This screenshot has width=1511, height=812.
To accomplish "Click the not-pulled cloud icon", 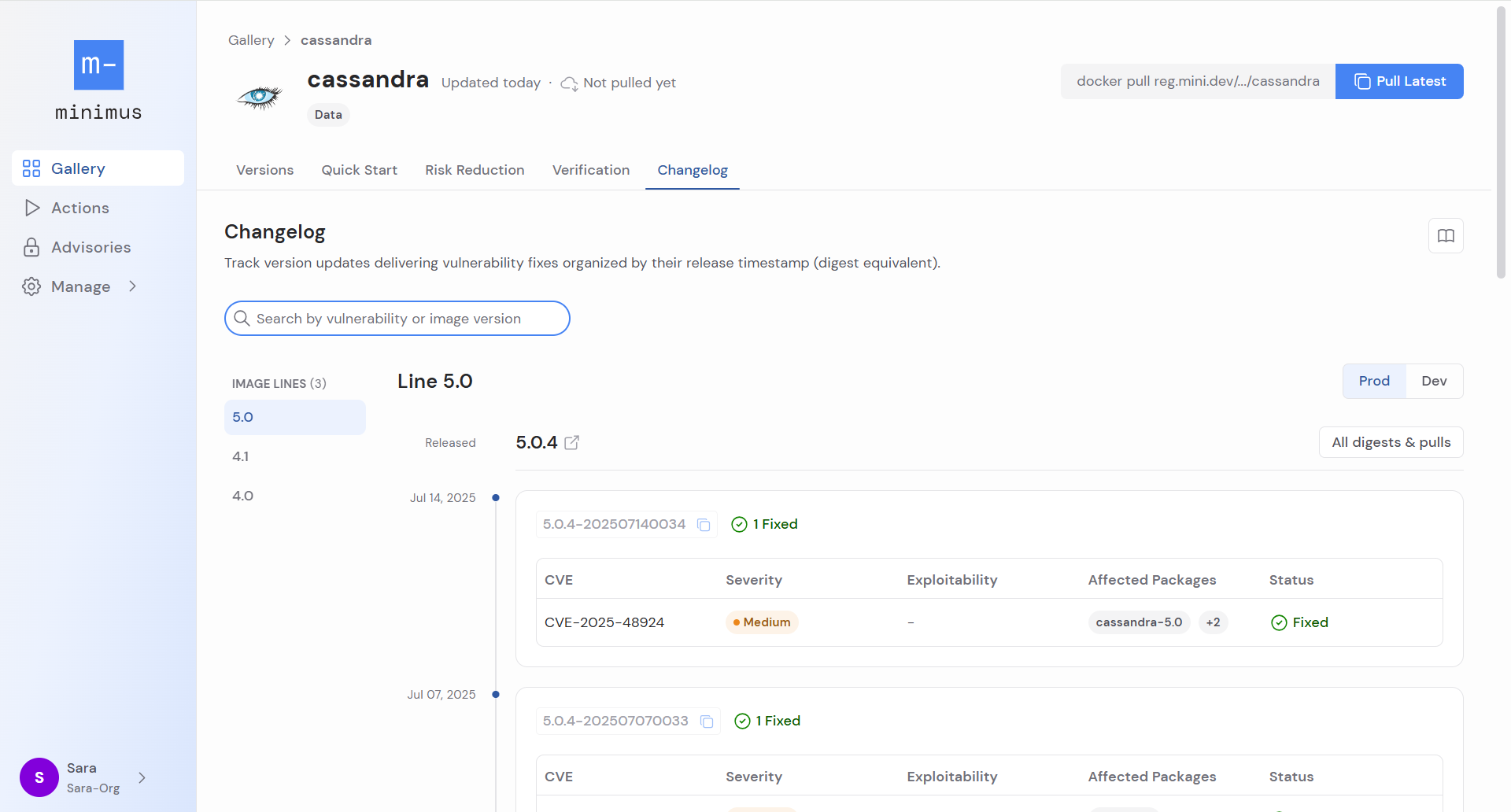I will [569, 83].
